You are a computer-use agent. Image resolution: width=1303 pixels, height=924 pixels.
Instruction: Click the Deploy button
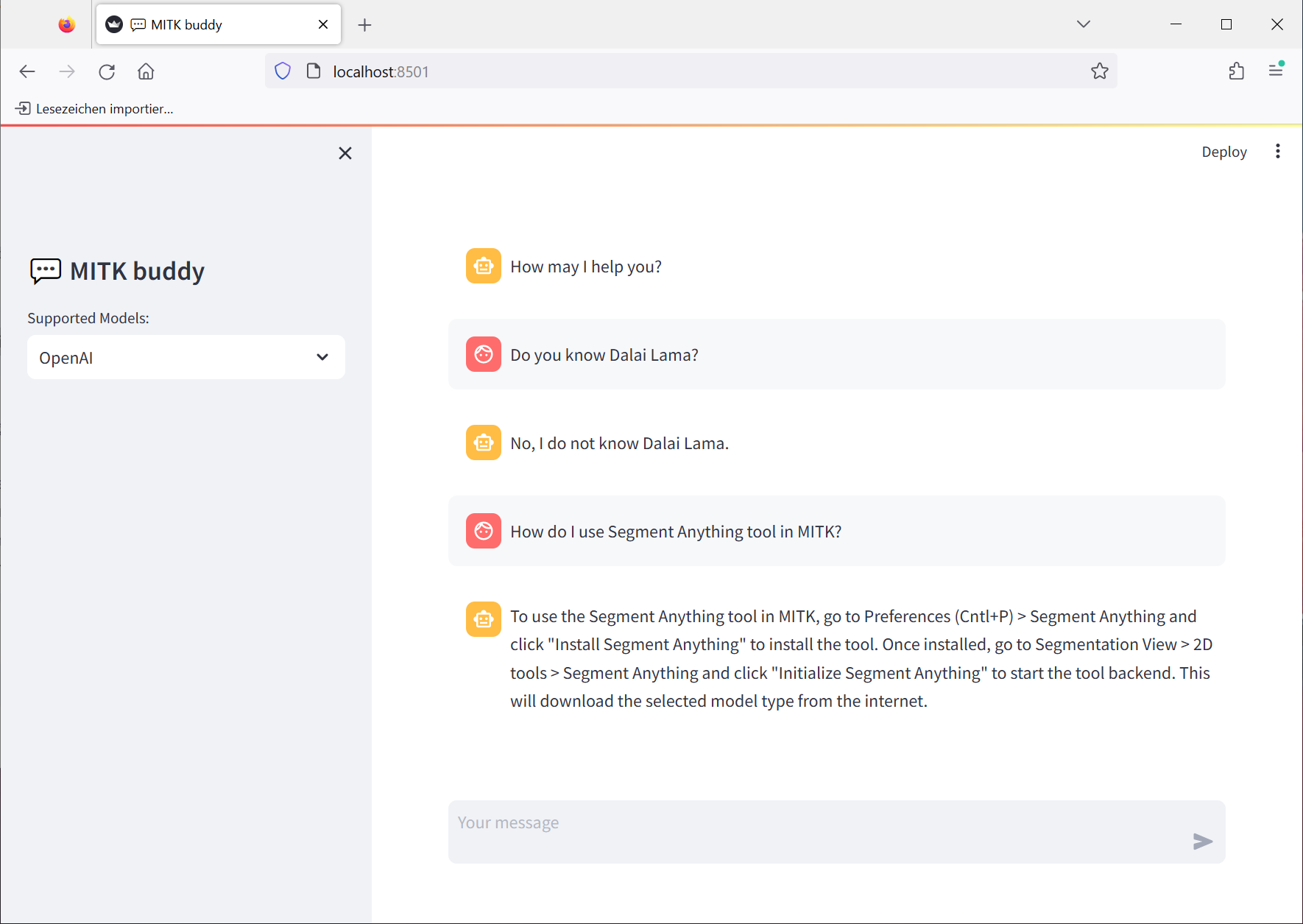pos(1224,152)
